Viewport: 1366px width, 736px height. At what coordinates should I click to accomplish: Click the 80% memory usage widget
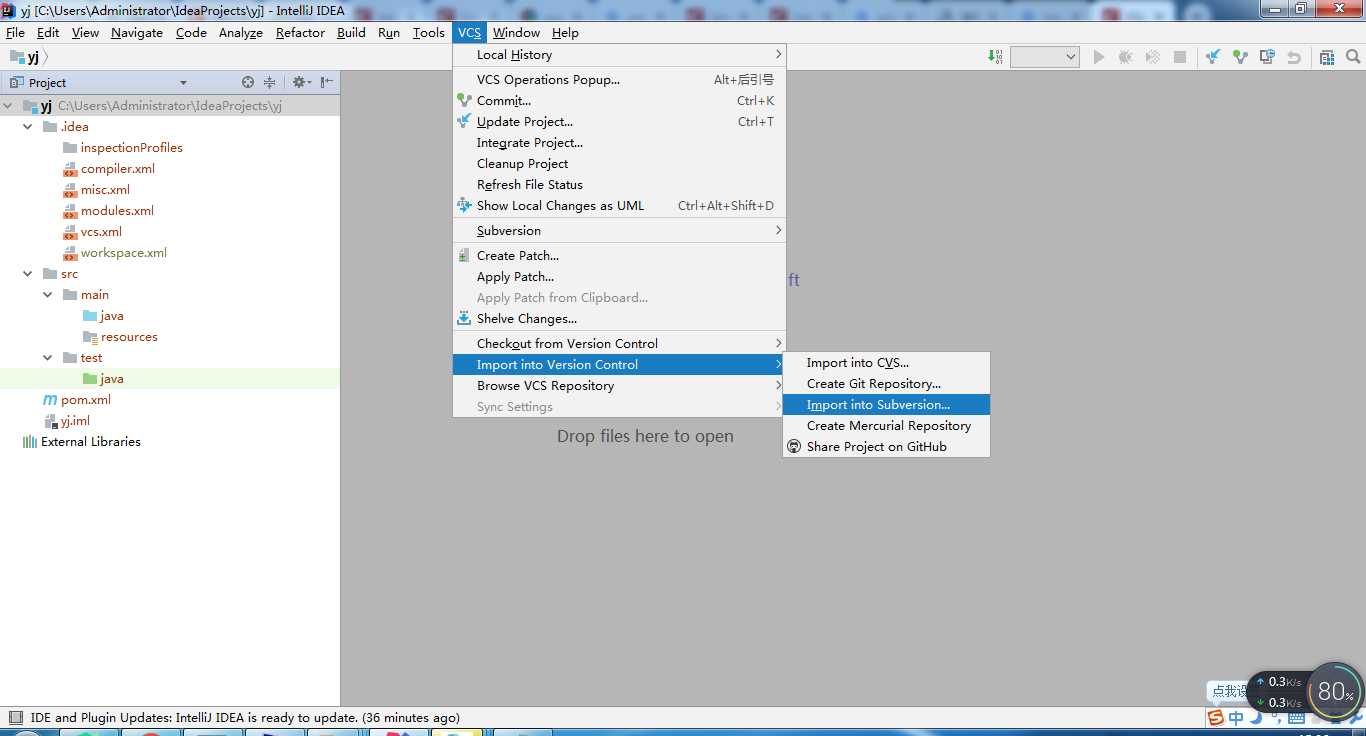point(1335,691)
